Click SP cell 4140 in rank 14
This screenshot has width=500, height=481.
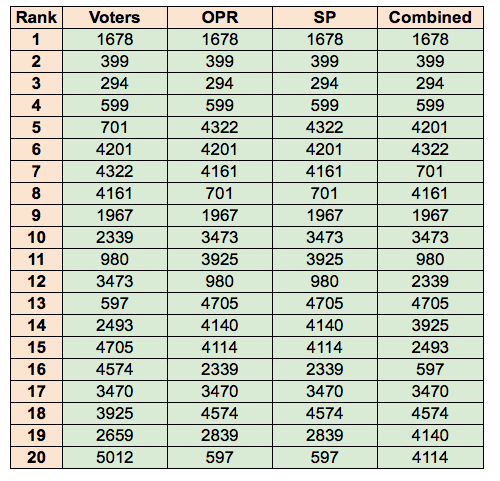[x=325, y=325]
